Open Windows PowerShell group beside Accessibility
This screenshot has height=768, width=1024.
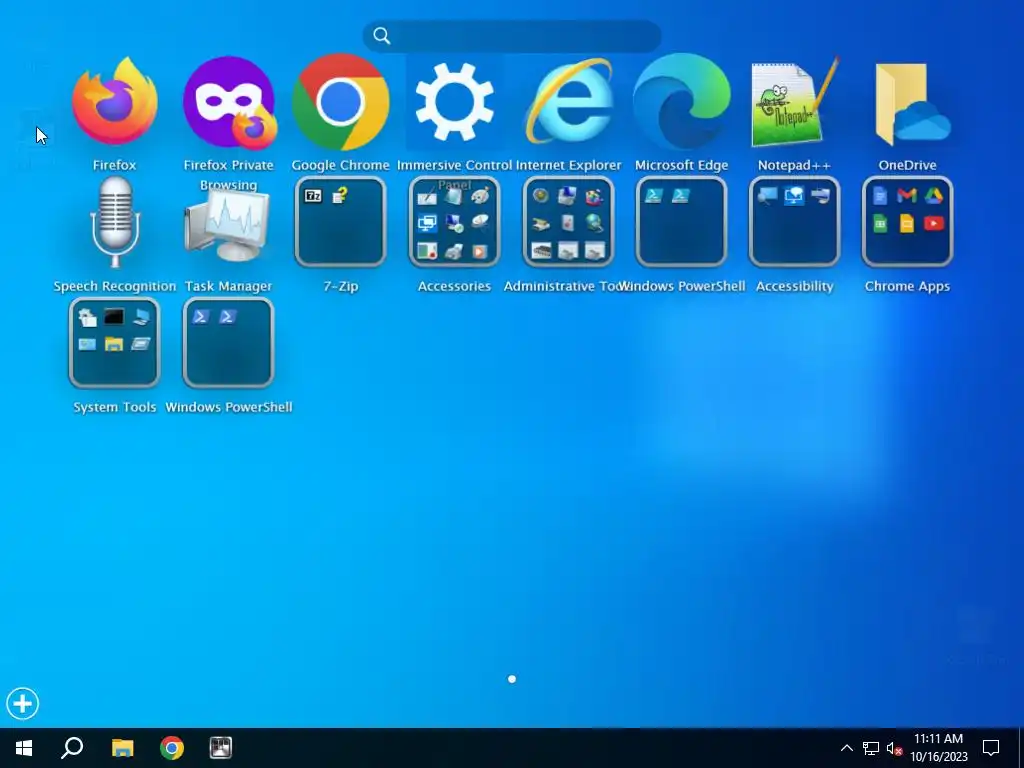click(x=681, y=222)
